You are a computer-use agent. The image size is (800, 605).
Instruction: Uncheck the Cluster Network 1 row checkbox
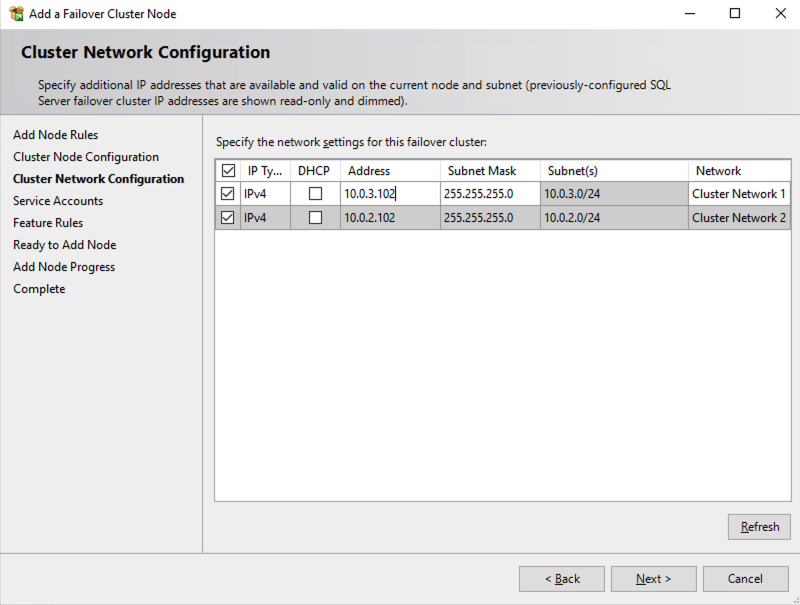click(228, 194)
